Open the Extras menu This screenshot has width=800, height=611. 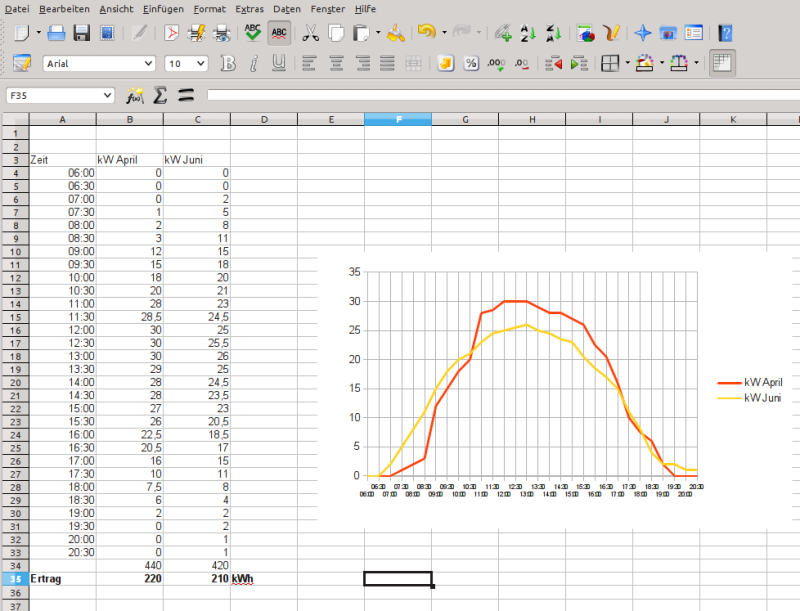[251, 8]
